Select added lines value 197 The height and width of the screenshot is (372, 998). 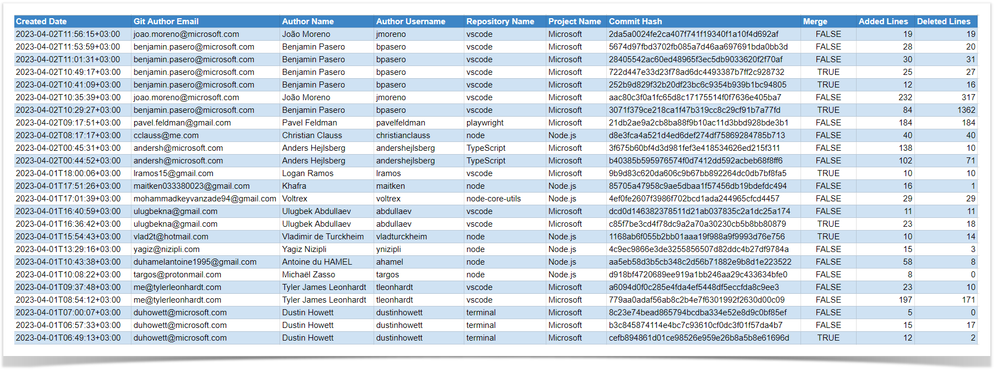[x=905, y=300]
